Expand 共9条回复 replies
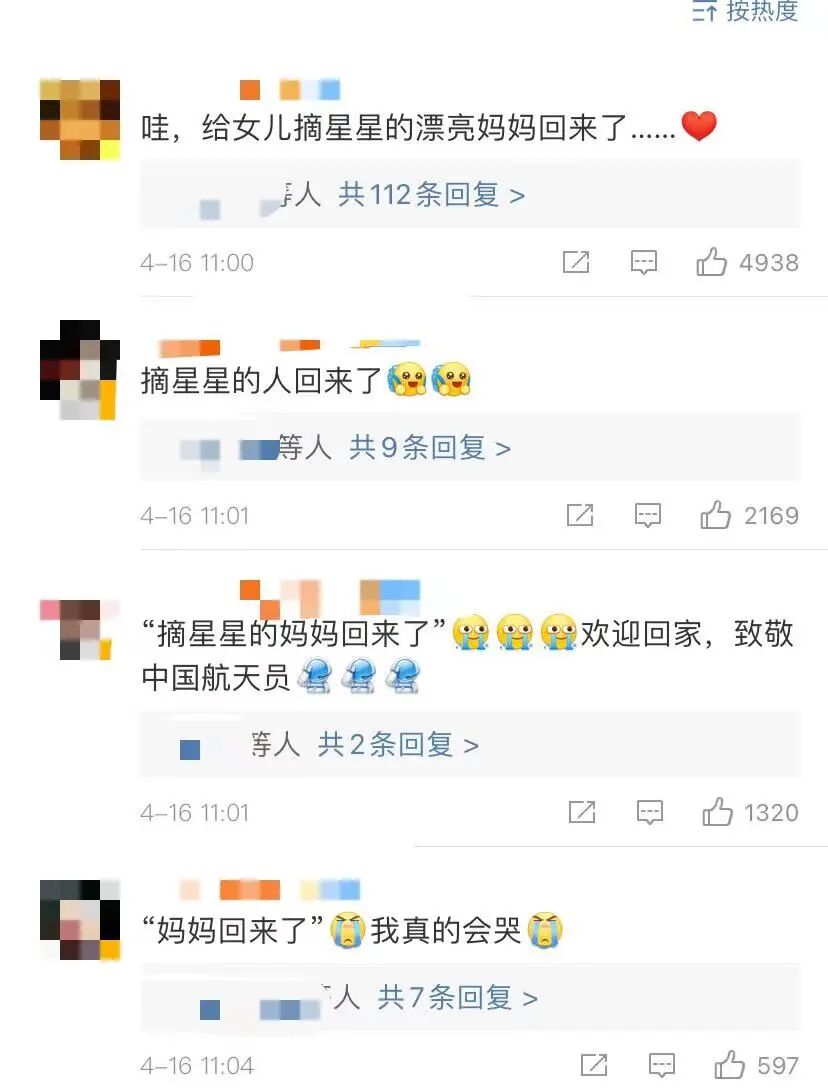This screenshot has width=828, height=1091. point(430,447)
